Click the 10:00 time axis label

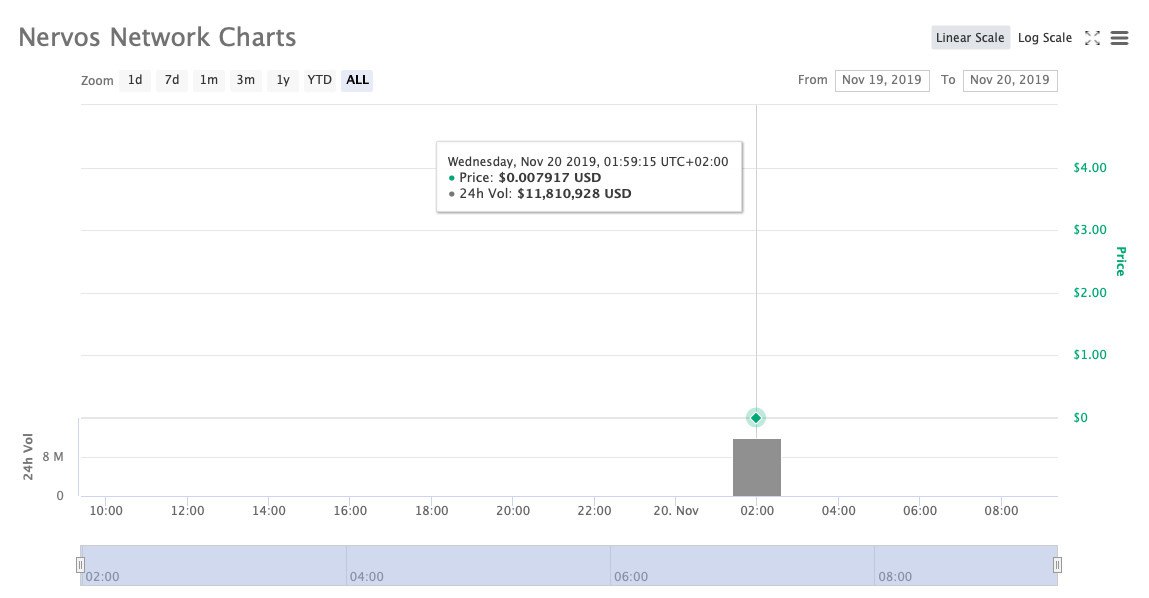[106, 511]
